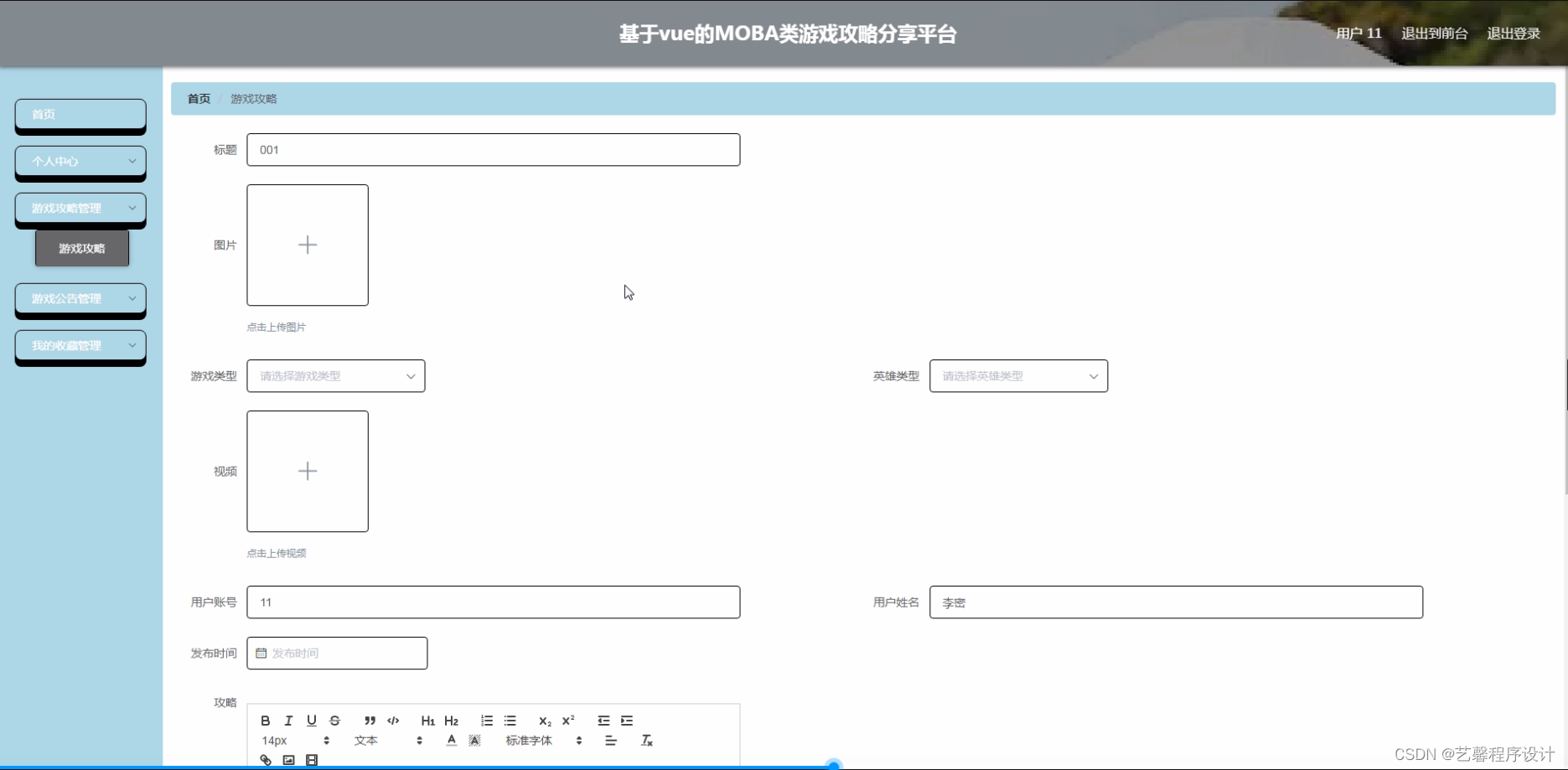This screenshot has height=770, width=1568.
Task: Open the 发布时间 date picker field
Action: (336, 653)
